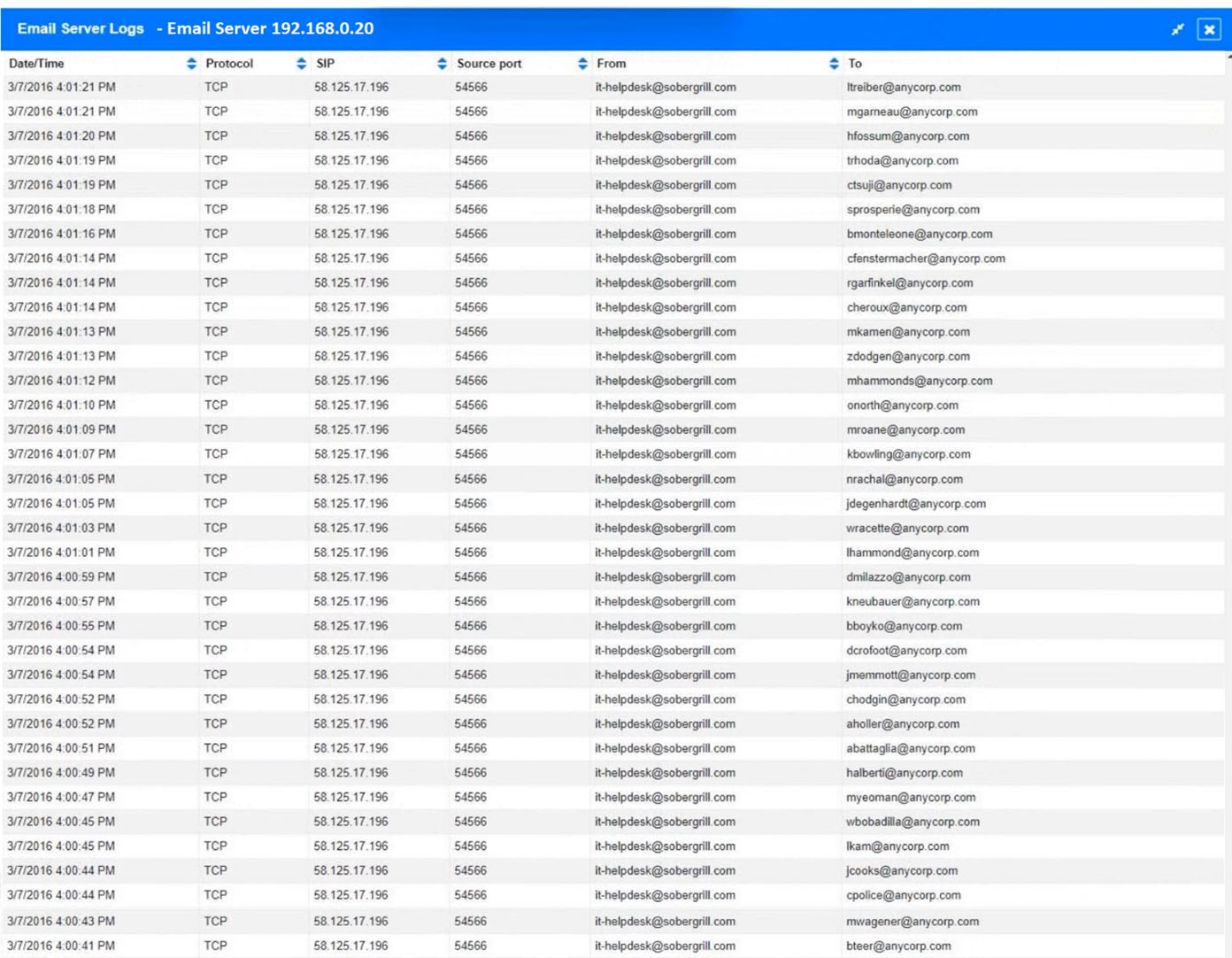Click timestamp 3/7/2016 4:01:20 PM
This screenshot has width=1232, height=958.
(62, 136)
